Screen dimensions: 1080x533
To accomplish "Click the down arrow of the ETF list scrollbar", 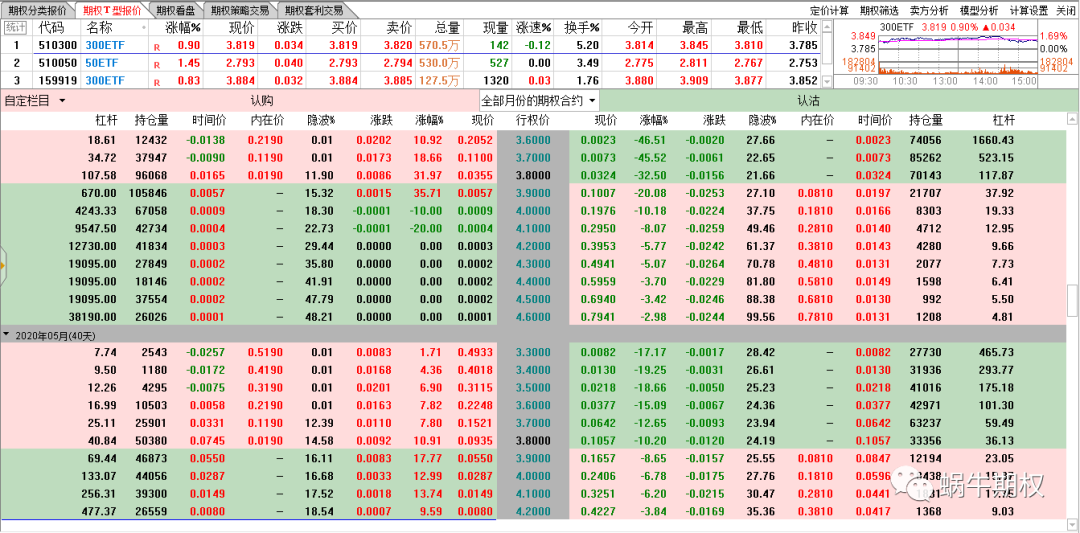I will (x=827, y=82).
